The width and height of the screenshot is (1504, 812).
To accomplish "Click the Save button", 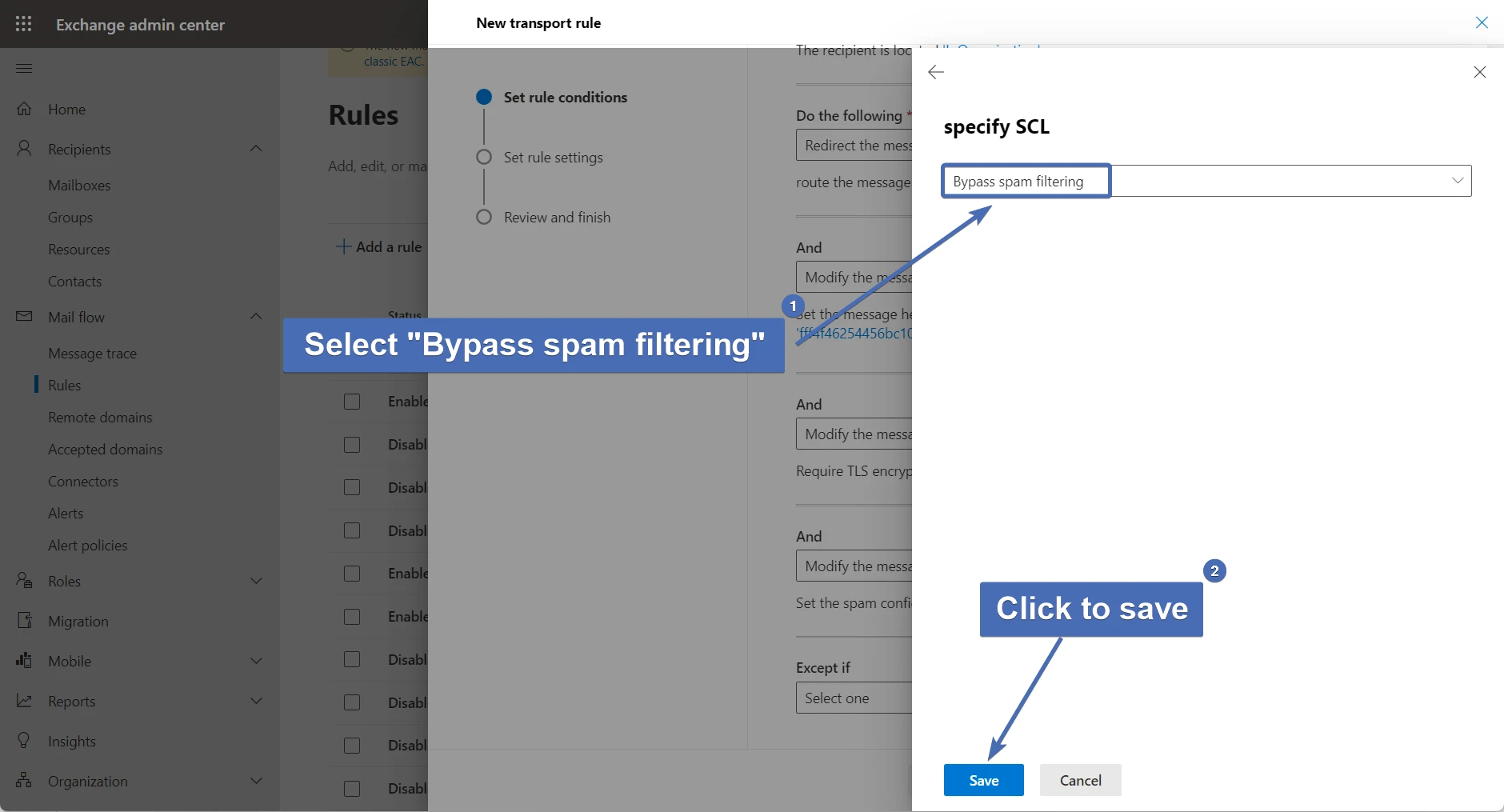I will (x=983, y=780).
